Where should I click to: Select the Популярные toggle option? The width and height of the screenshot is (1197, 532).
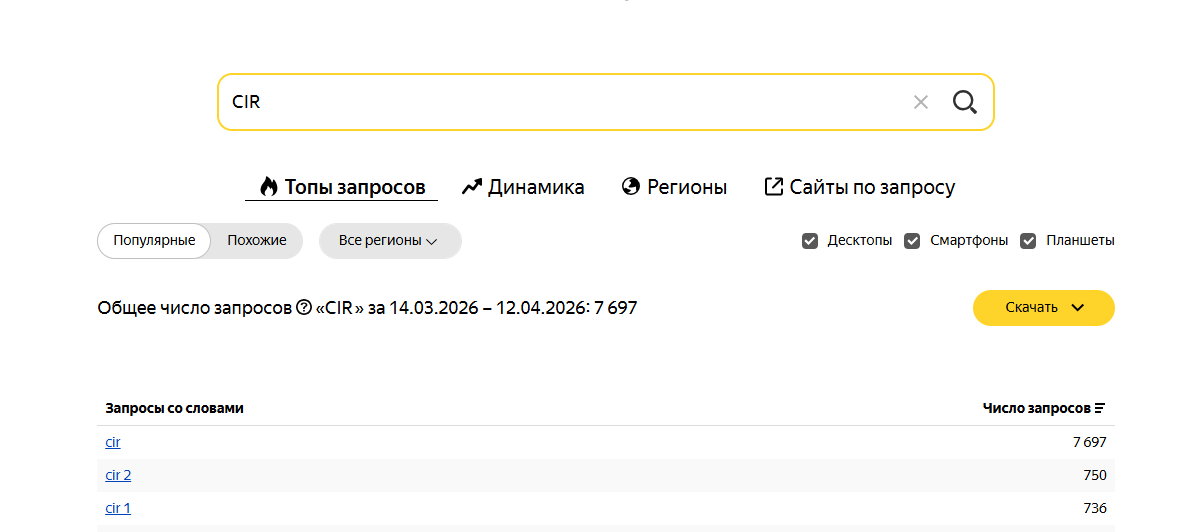[154, 241]
